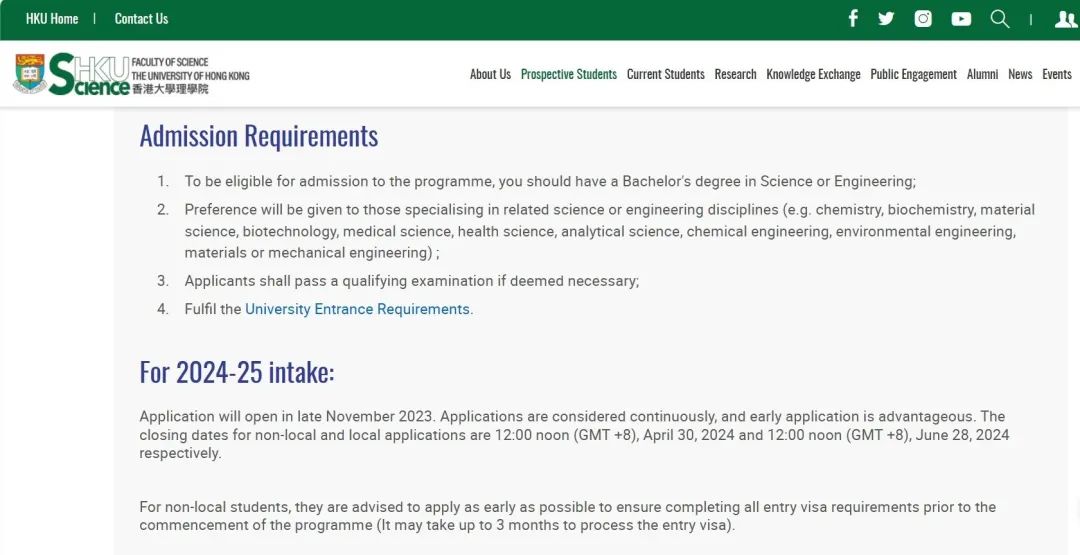
Task: Go to the Research menu
Action: pos(735,74)
